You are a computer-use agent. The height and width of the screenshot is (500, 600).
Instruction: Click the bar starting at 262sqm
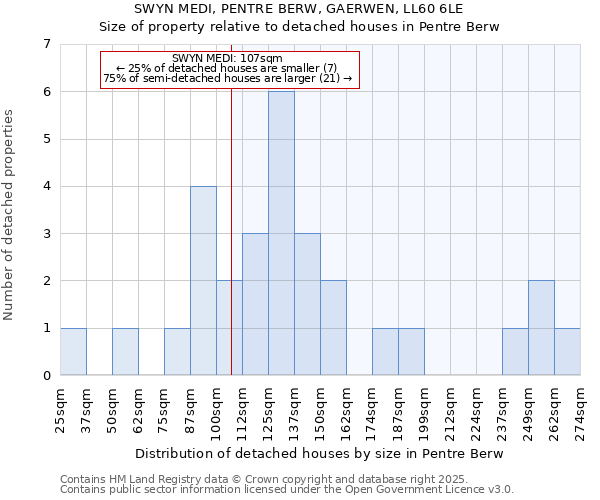coord(567,351)
